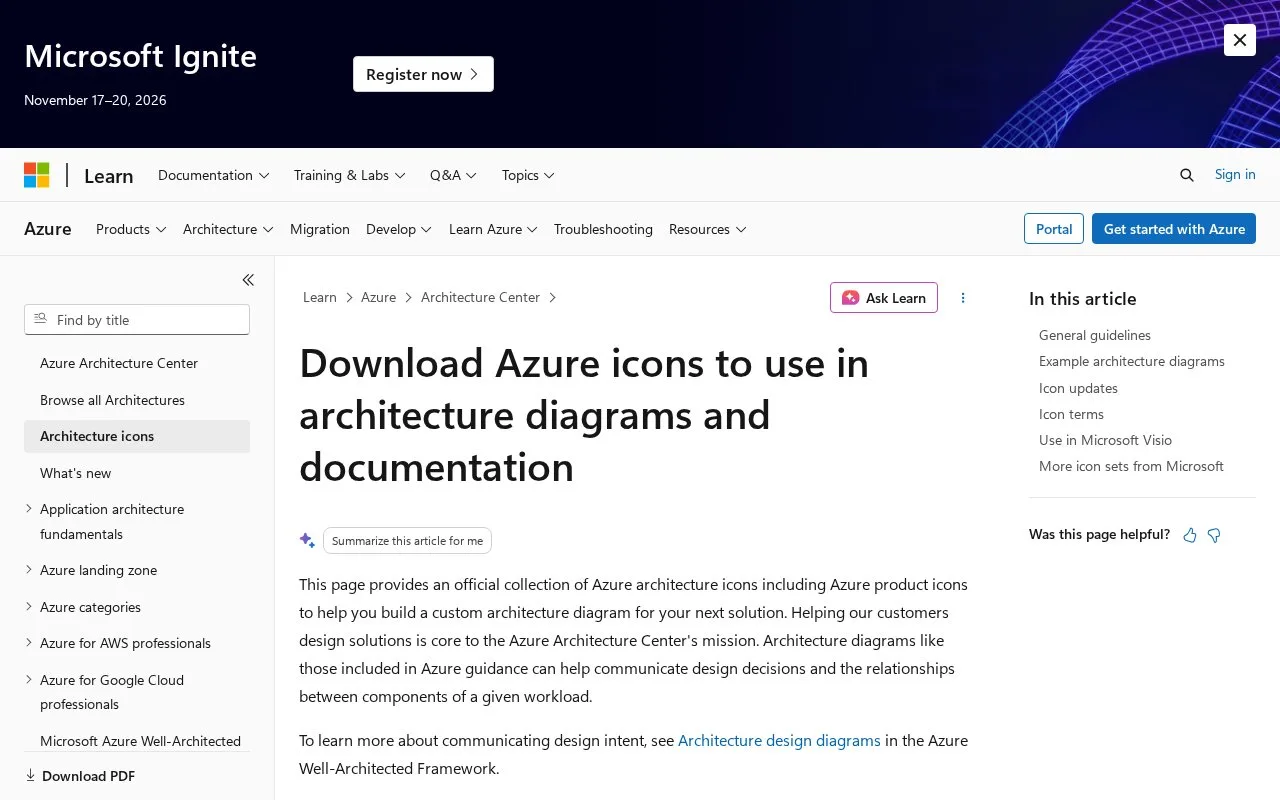Jump to General guidelines section
The height and width of the screenshot is (800, 1280).
(x=1095, y=335)
